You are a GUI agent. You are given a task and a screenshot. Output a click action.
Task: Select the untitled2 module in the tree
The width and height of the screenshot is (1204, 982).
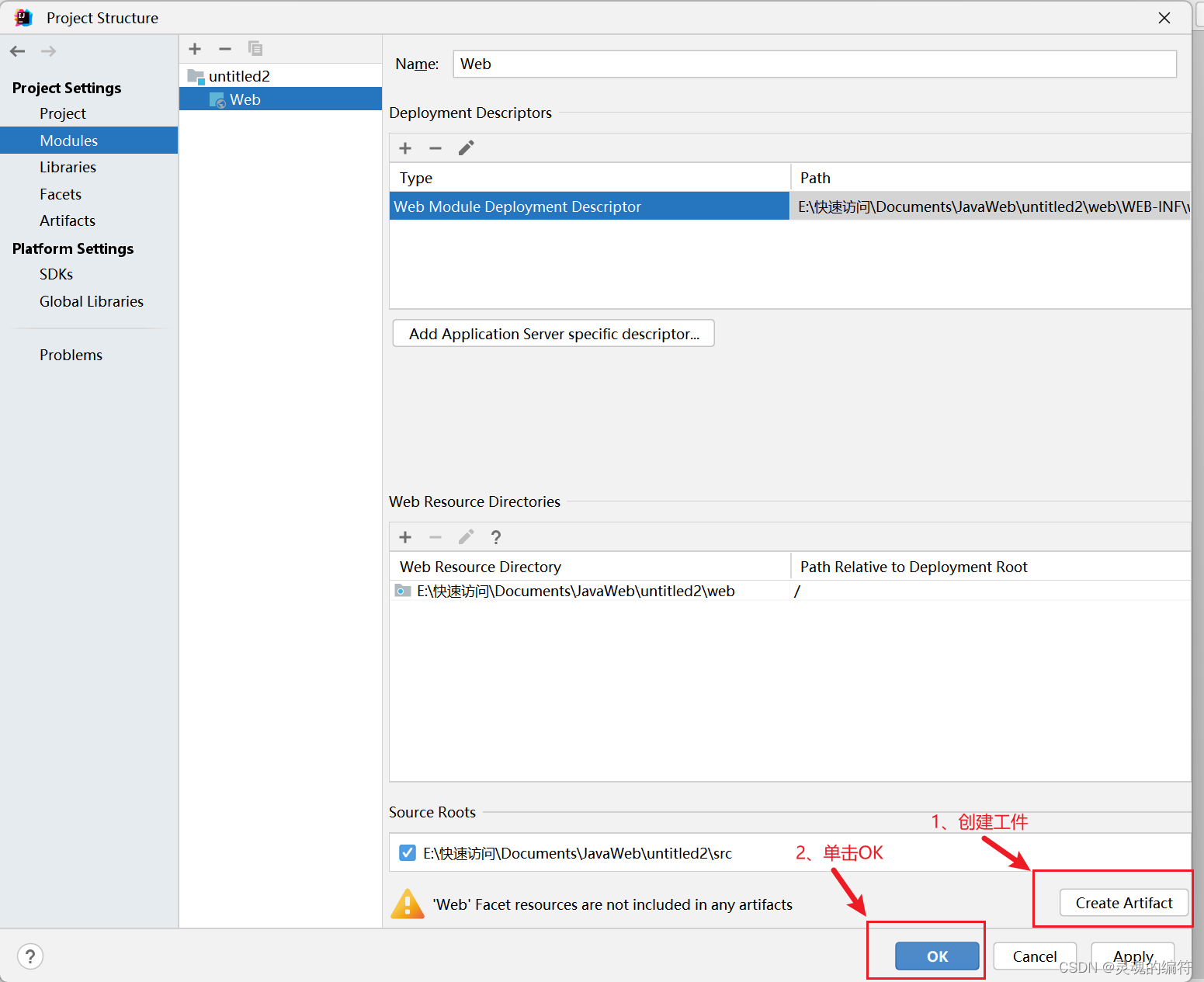(280, 76)
